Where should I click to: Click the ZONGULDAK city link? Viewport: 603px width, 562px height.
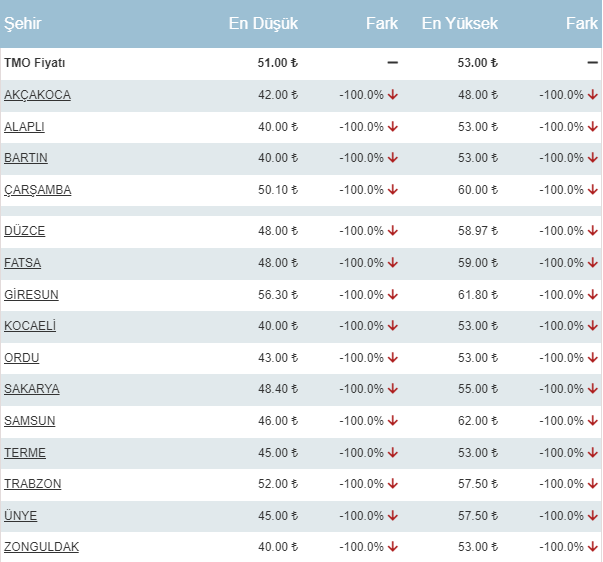click(x=41, y=547)
